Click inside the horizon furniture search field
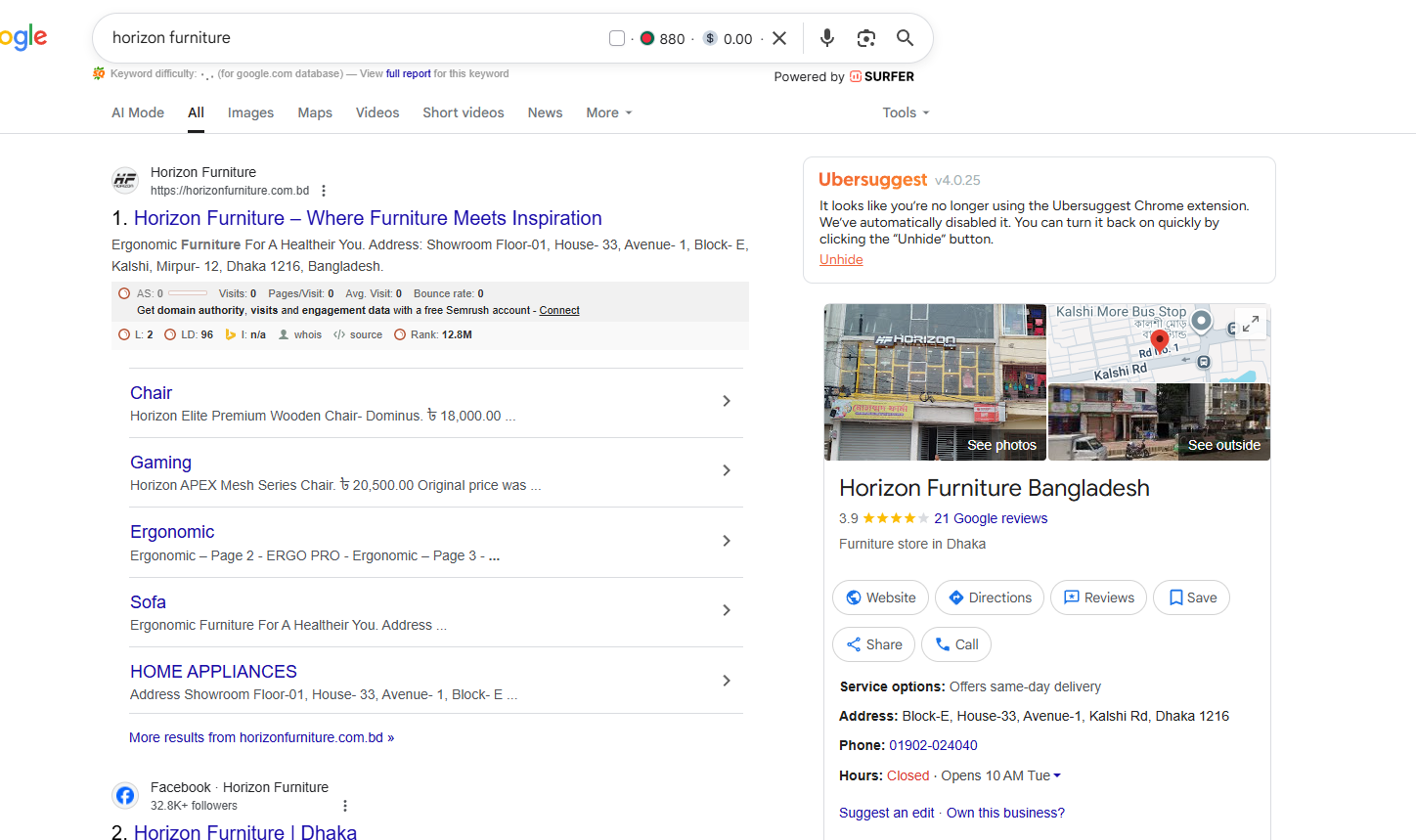This screenshot has width=1416, height=840. [x=342, y=38]
